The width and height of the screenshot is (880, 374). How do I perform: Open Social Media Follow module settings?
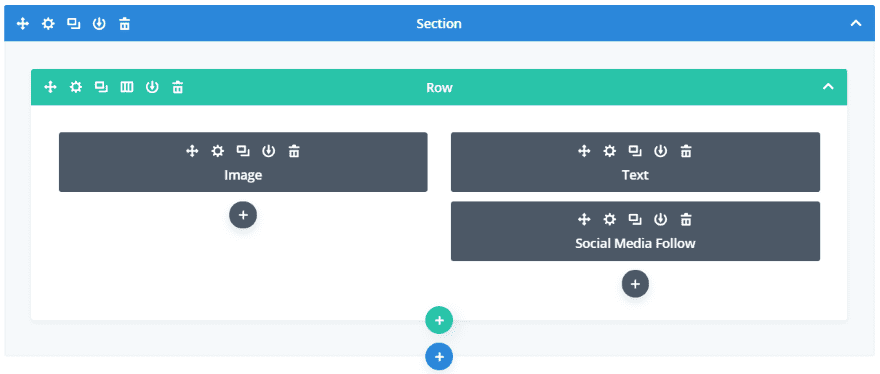click(x=609, y=219)
